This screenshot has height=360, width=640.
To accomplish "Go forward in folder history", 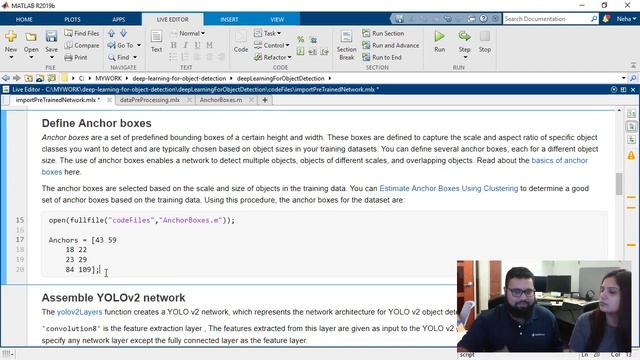I will point(17,78).
